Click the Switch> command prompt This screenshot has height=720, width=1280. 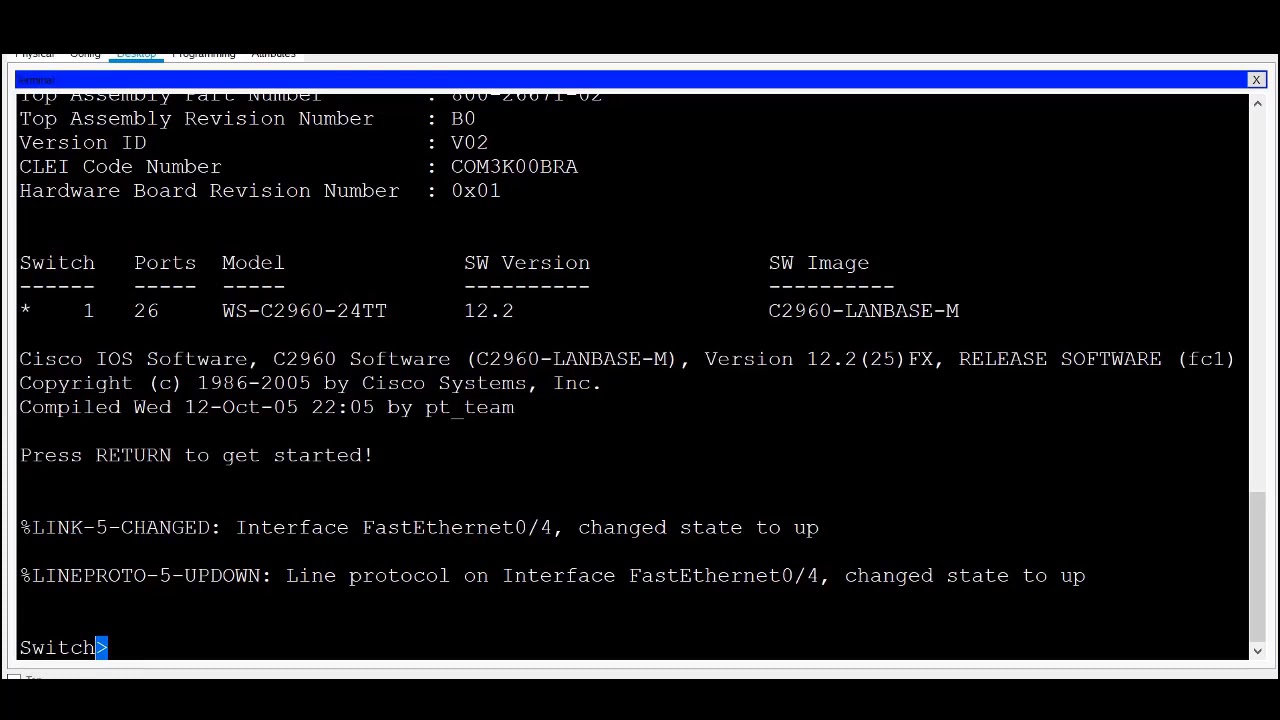pos(58,647)
